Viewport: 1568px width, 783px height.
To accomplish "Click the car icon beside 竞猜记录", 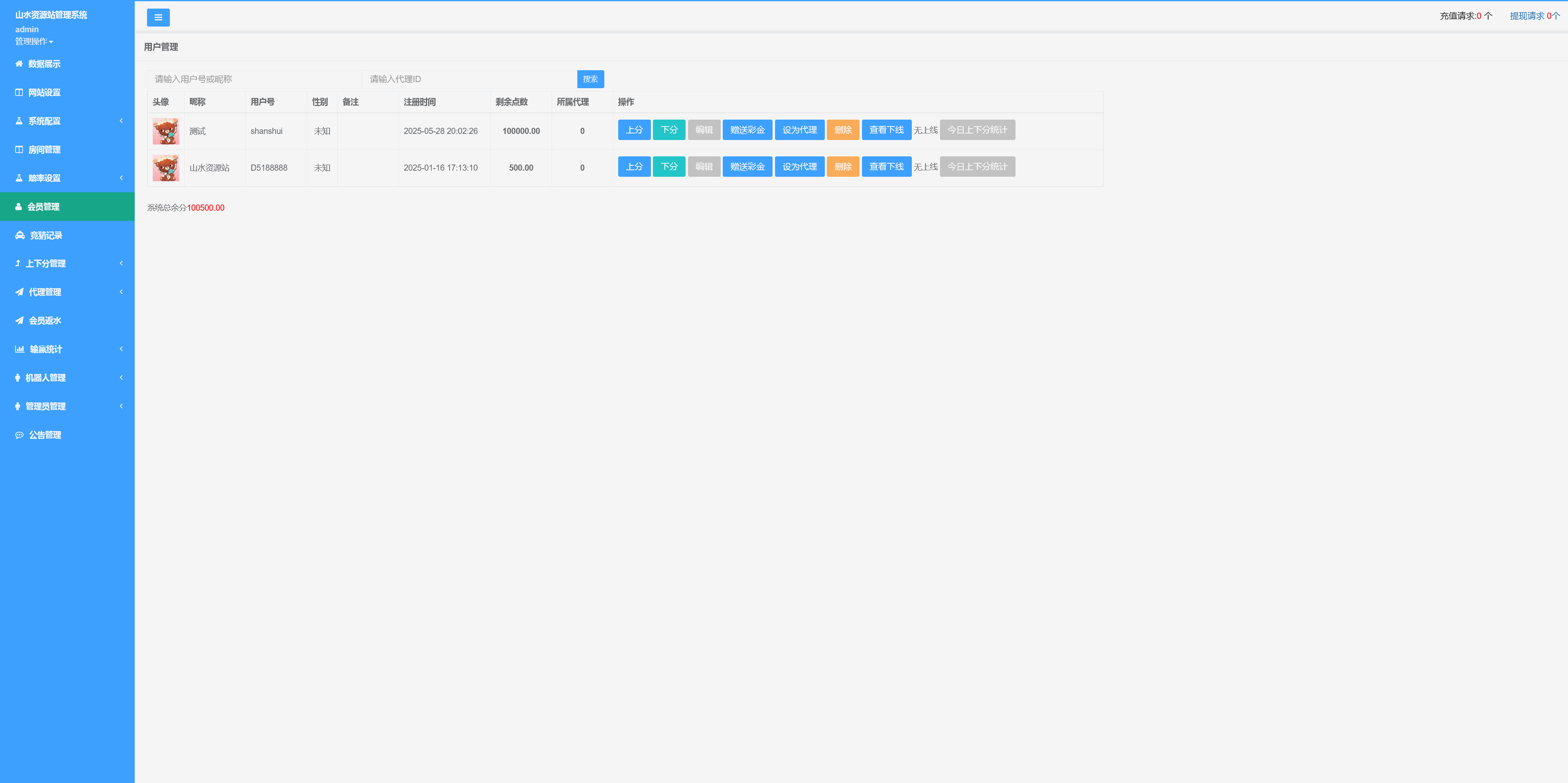I will [x=20, y=236].
